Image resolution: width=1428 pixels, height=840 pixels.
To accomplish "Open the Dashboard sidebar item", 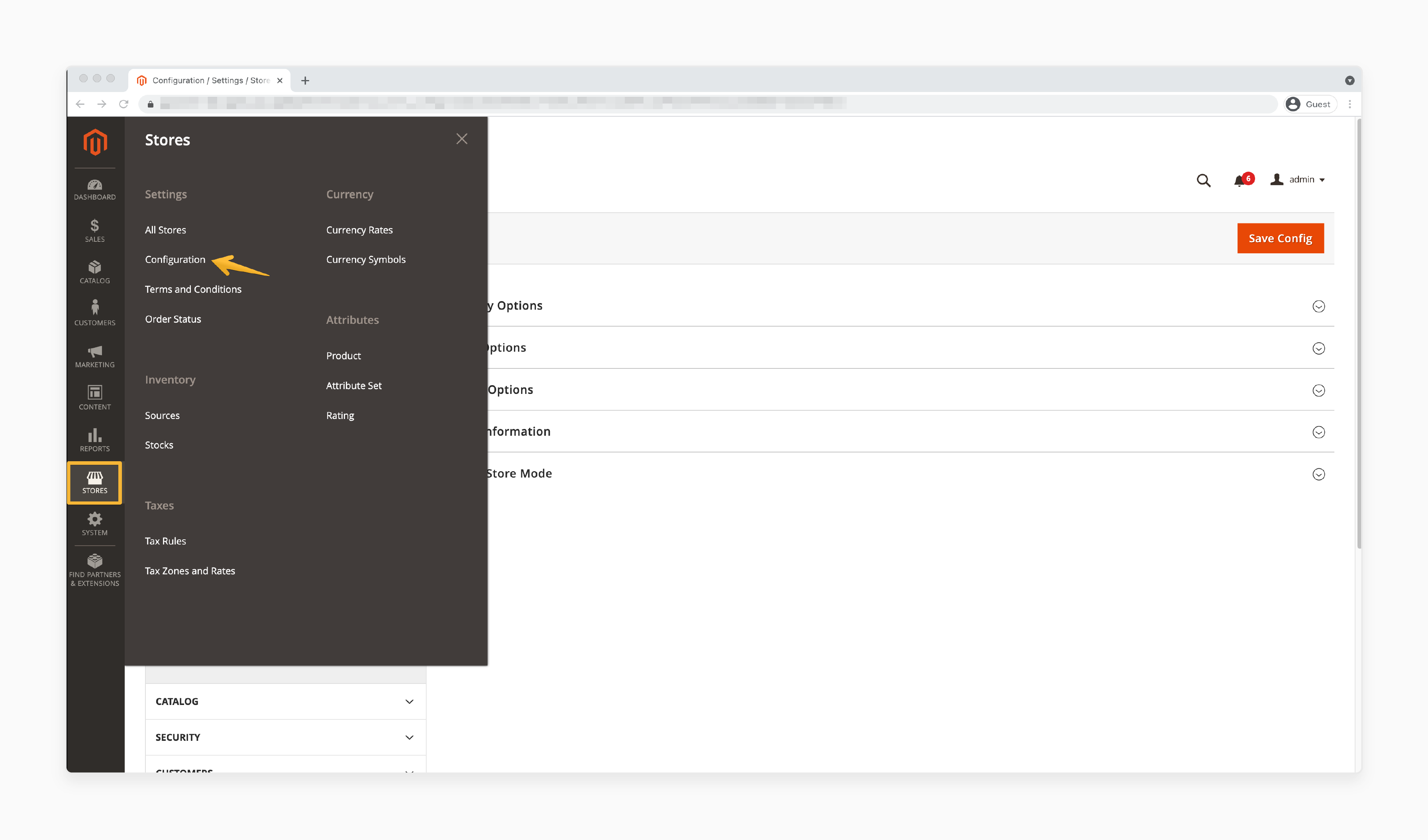I will (x=95, y=190).
